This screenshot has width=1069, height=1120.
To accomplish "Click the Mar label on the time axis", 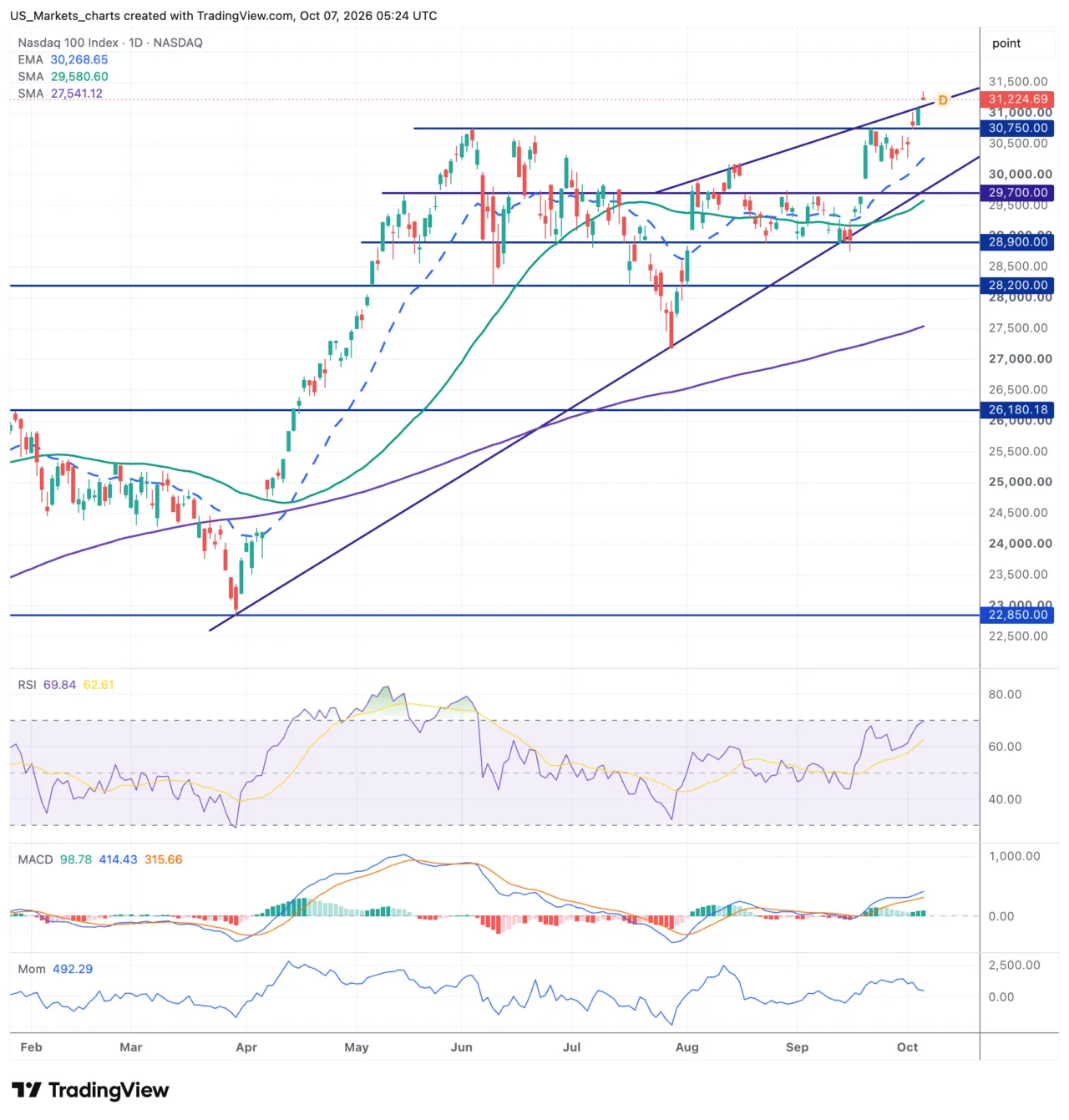I will [131, 1047].
